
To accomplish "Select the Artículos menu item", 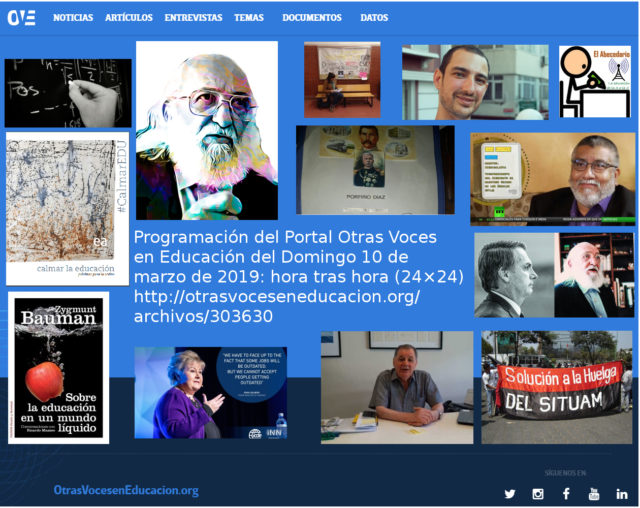I will tap(129, 18).
